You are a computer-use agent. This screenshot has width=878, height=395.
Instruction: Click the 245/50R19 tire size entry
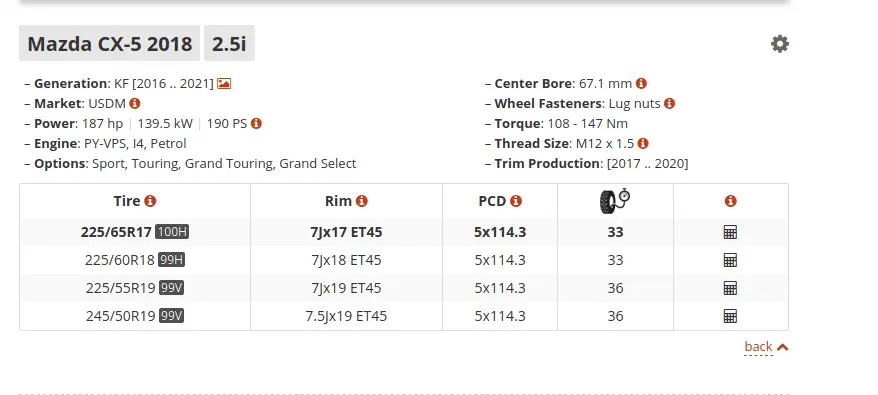pos(120,316)
